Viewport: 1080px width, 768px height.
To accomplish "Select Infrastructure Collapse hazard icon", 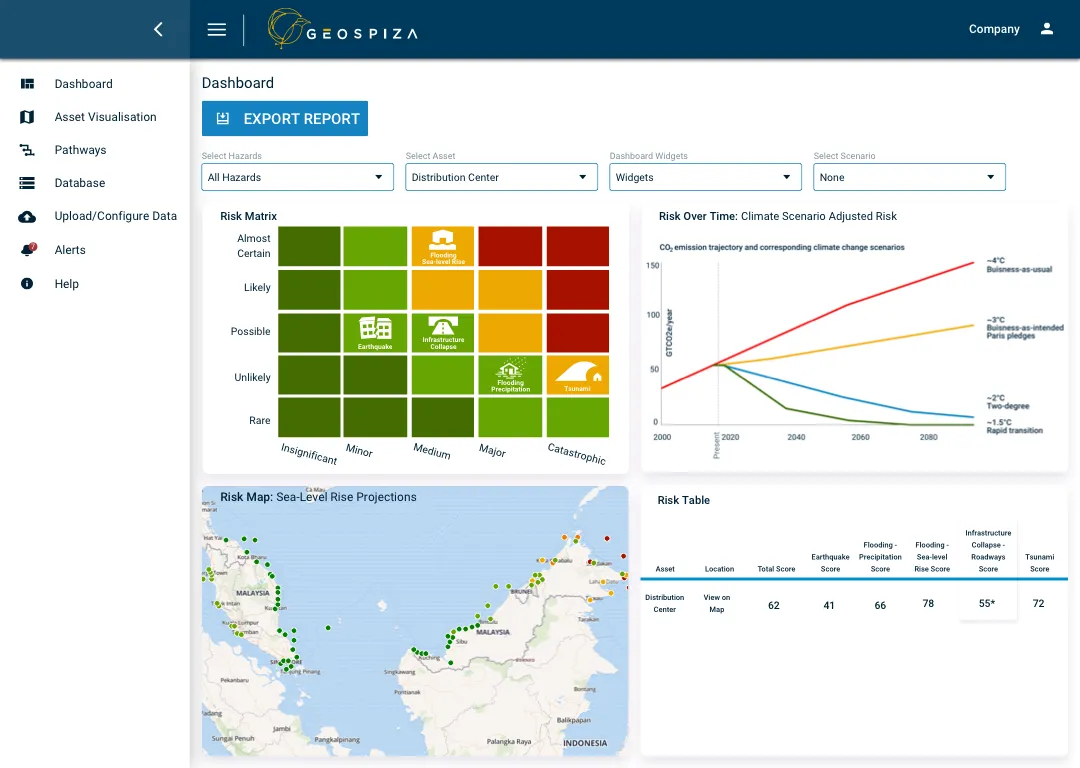I will click(443, 333).
